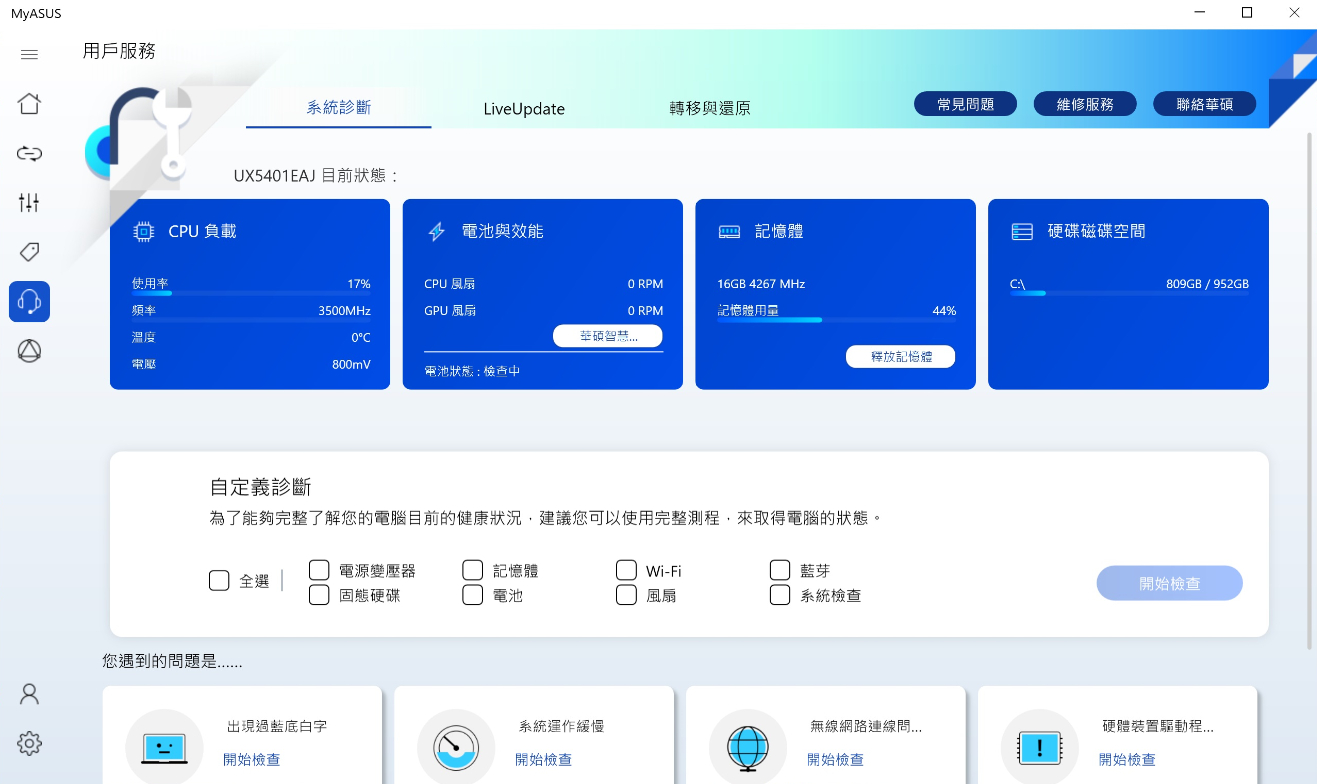
Task: Click the 44% memory usage value
Action: click(x=944, y=311)
